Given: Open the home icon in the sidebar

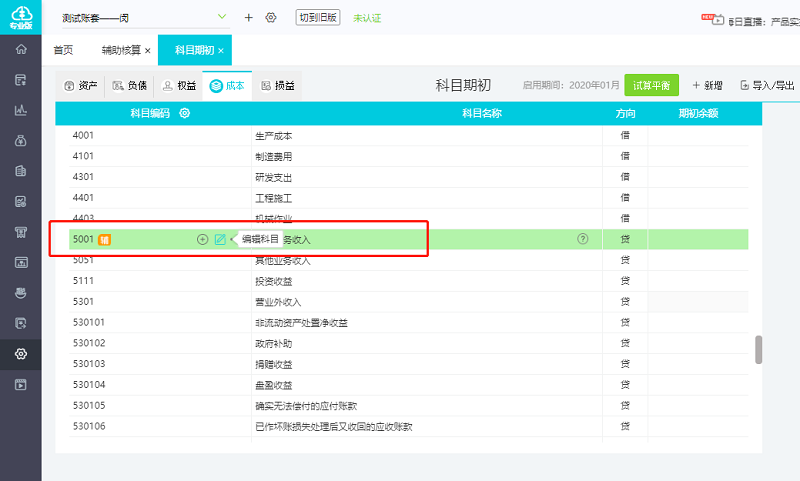Looking at the screenshot, I should (x=21, y=49).
